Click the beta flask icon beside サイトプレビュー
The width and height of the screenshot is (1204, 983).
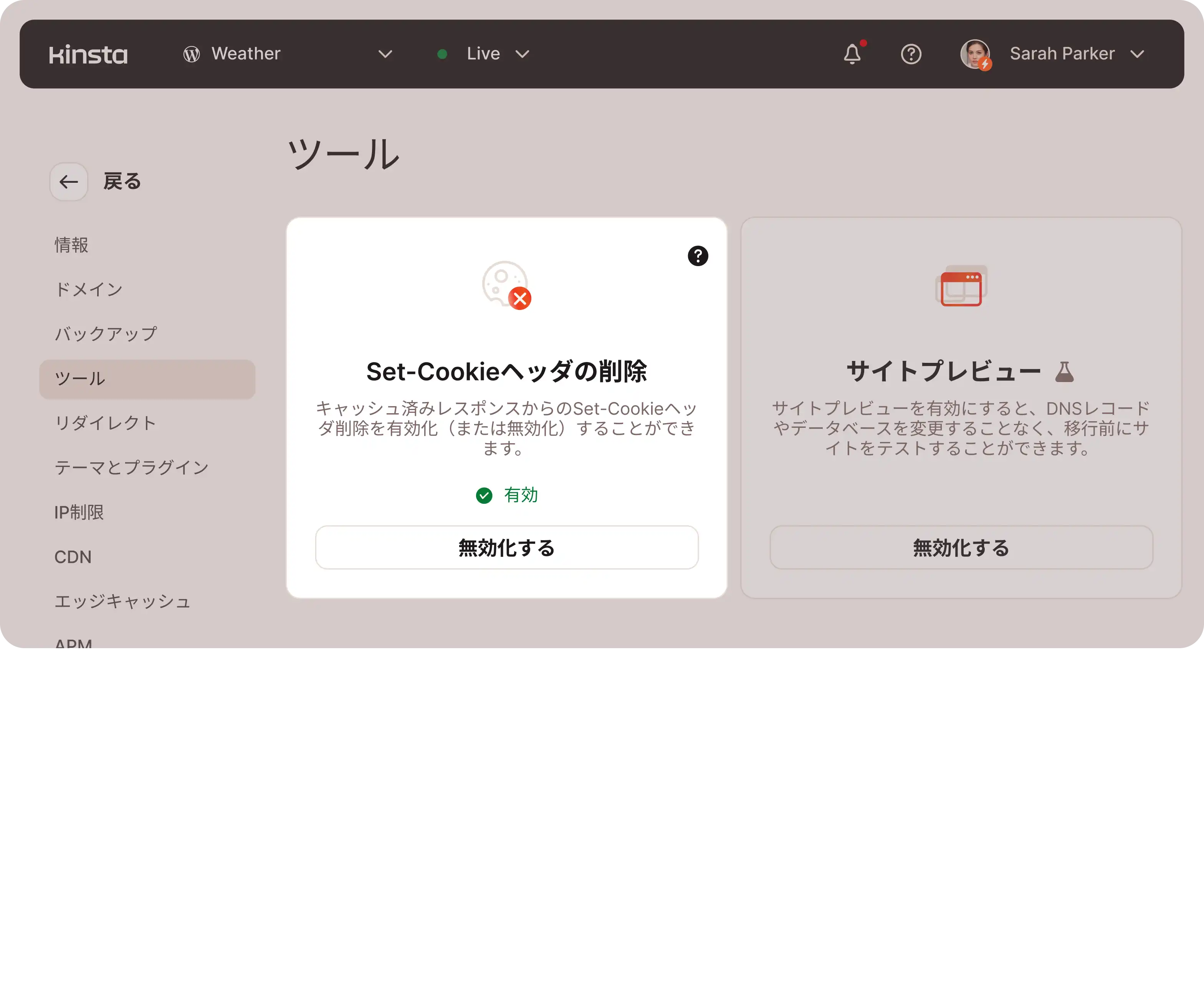(x=1064, y=372)
